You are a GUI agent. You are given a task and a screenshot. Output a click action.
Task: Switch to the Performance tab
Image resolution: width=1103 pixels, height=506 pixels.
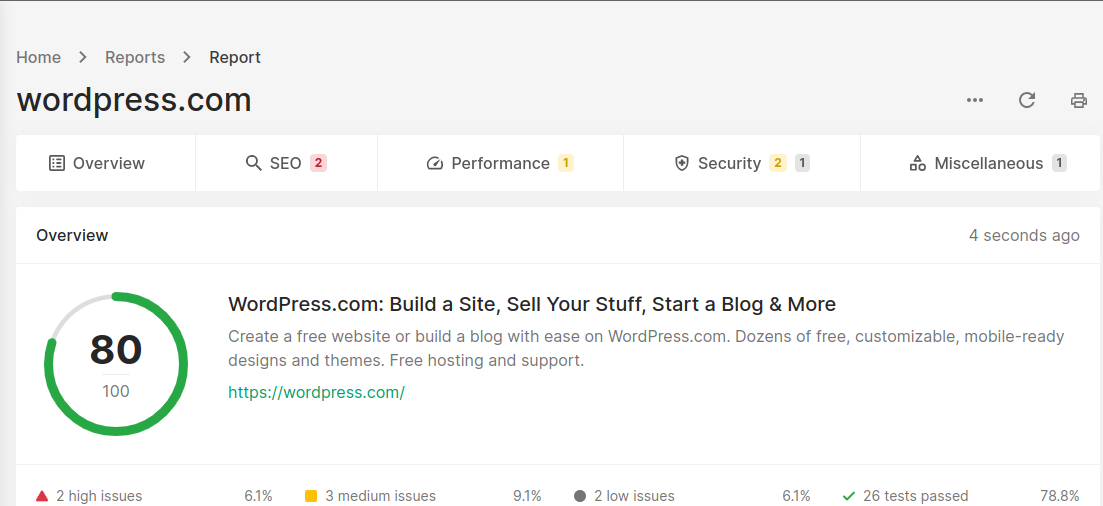pos(500,163)
